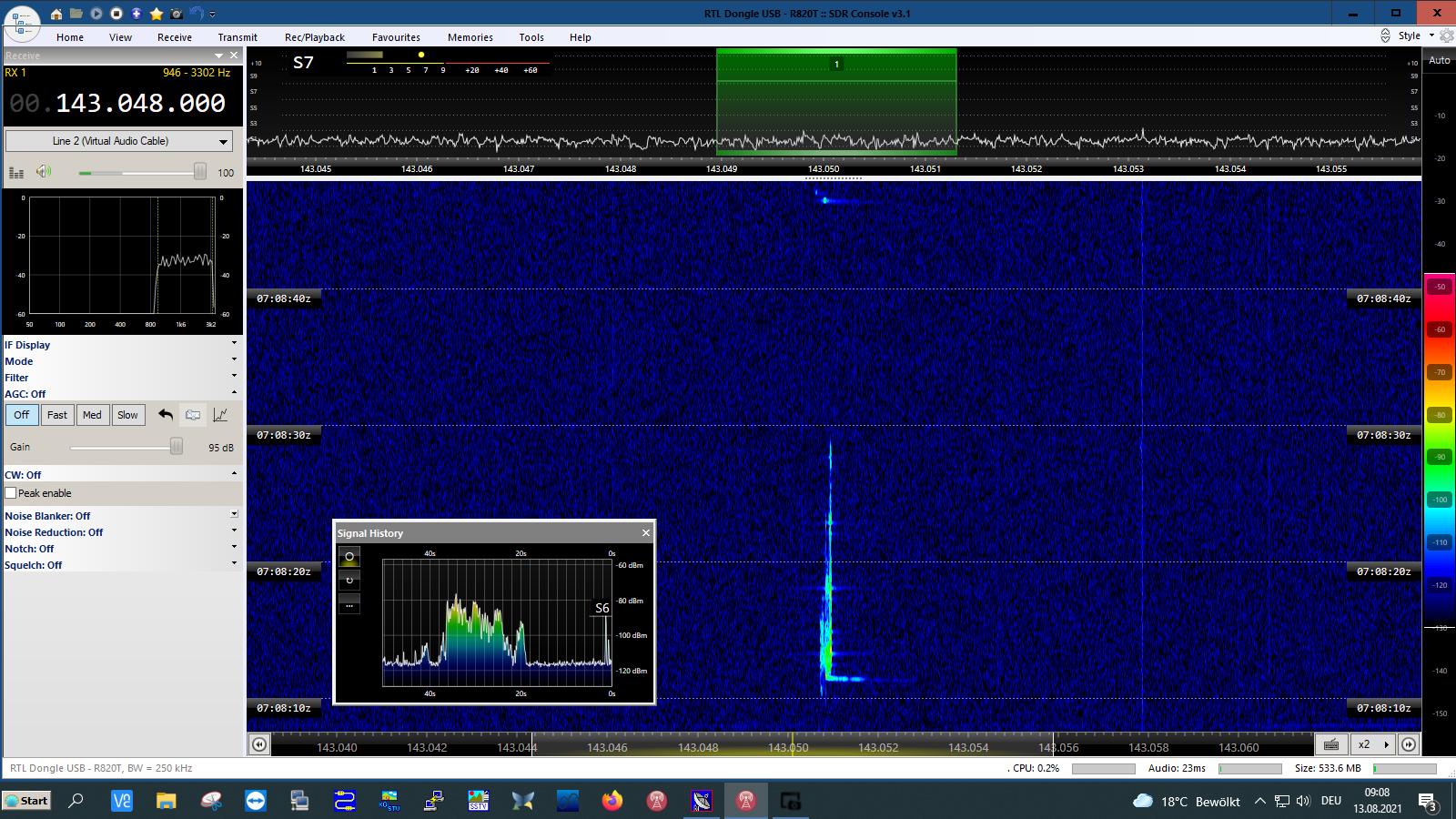Open the Home ribbon tab
Viewport: 1456px width, 819px height.
point(70,37)
